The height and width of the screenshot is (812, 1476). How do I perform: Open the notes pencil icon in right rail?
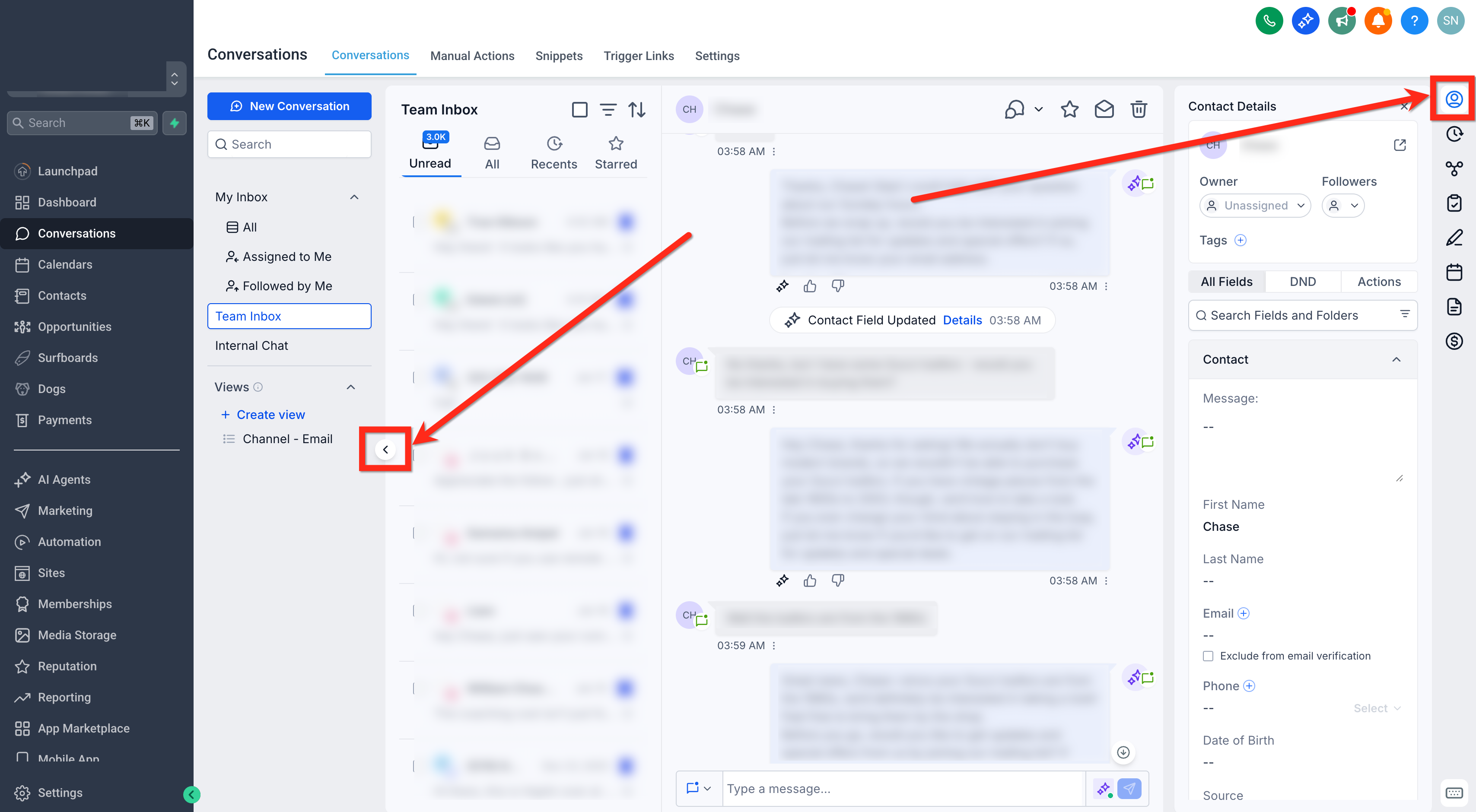pyautogui.click(x=1454, y=238)
